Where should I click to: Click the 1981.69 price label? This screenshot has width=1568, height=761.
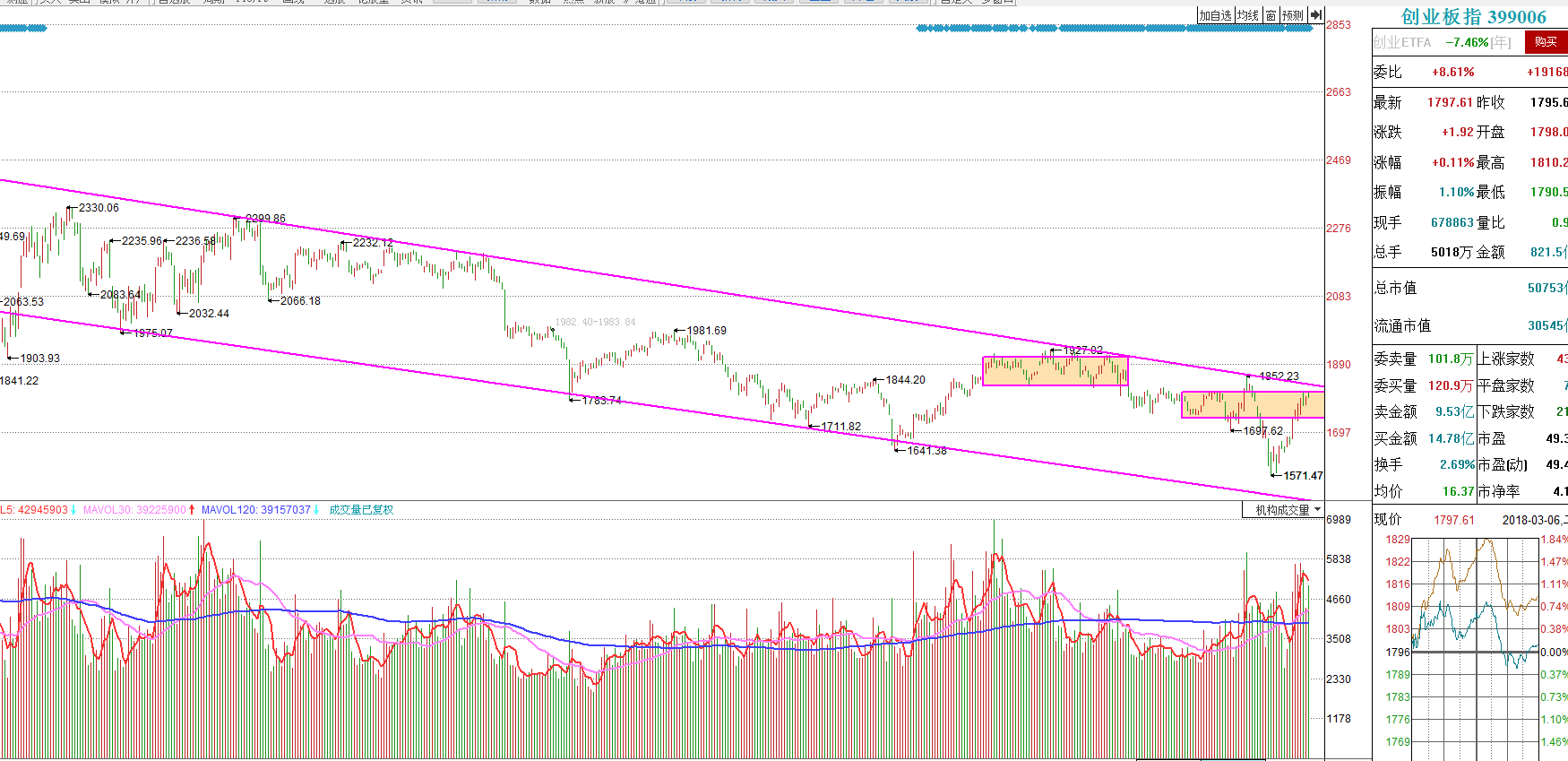click(x=706, y=331)
